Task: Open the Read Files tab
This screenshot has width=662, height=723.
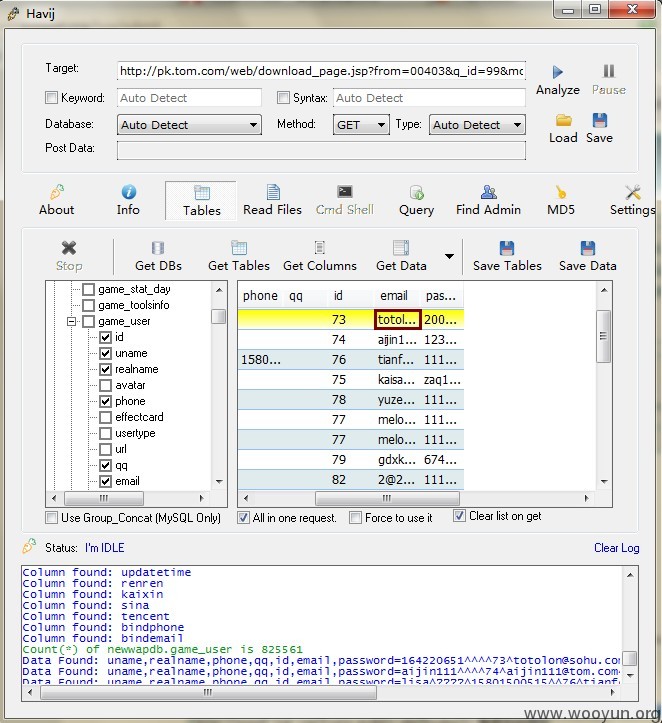Action: [x=272, y=201]
